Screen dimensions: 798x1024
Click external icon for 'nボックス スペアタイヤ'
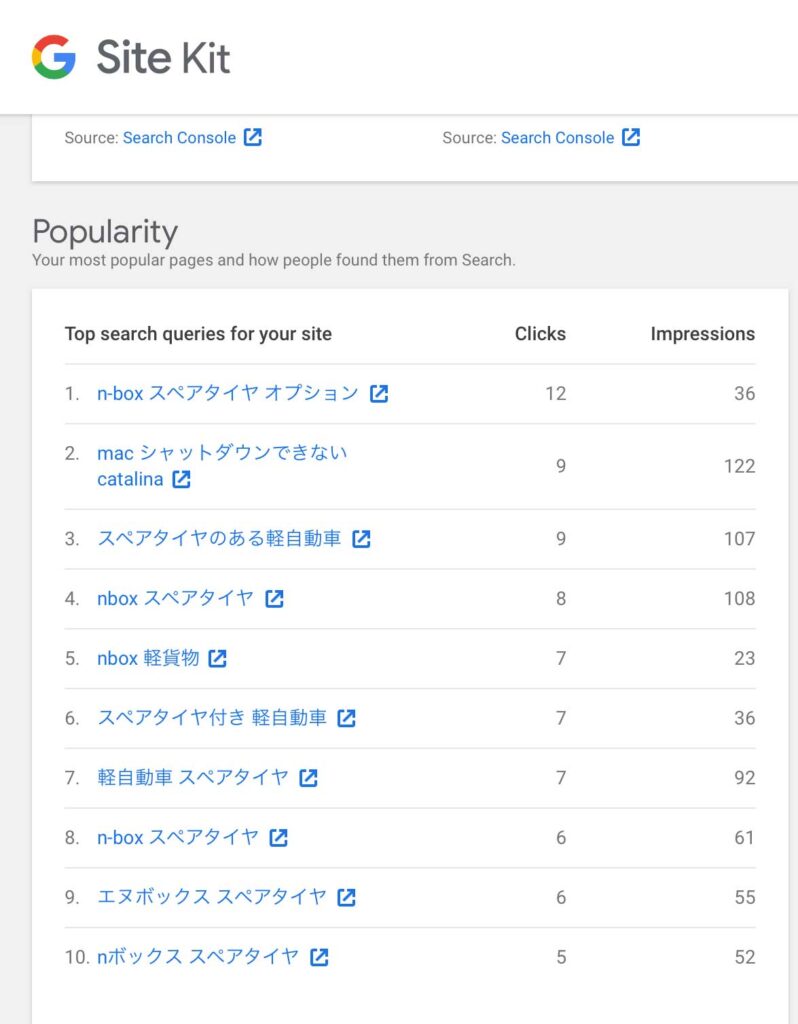(x=319, y=957)
